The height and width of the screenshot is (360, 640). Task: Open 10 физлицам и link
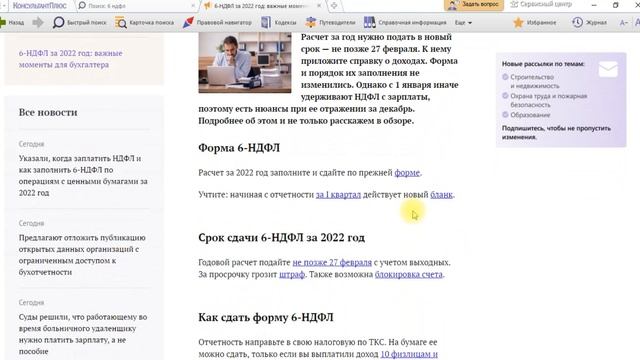pyautogui.click(x=409, y=354)
